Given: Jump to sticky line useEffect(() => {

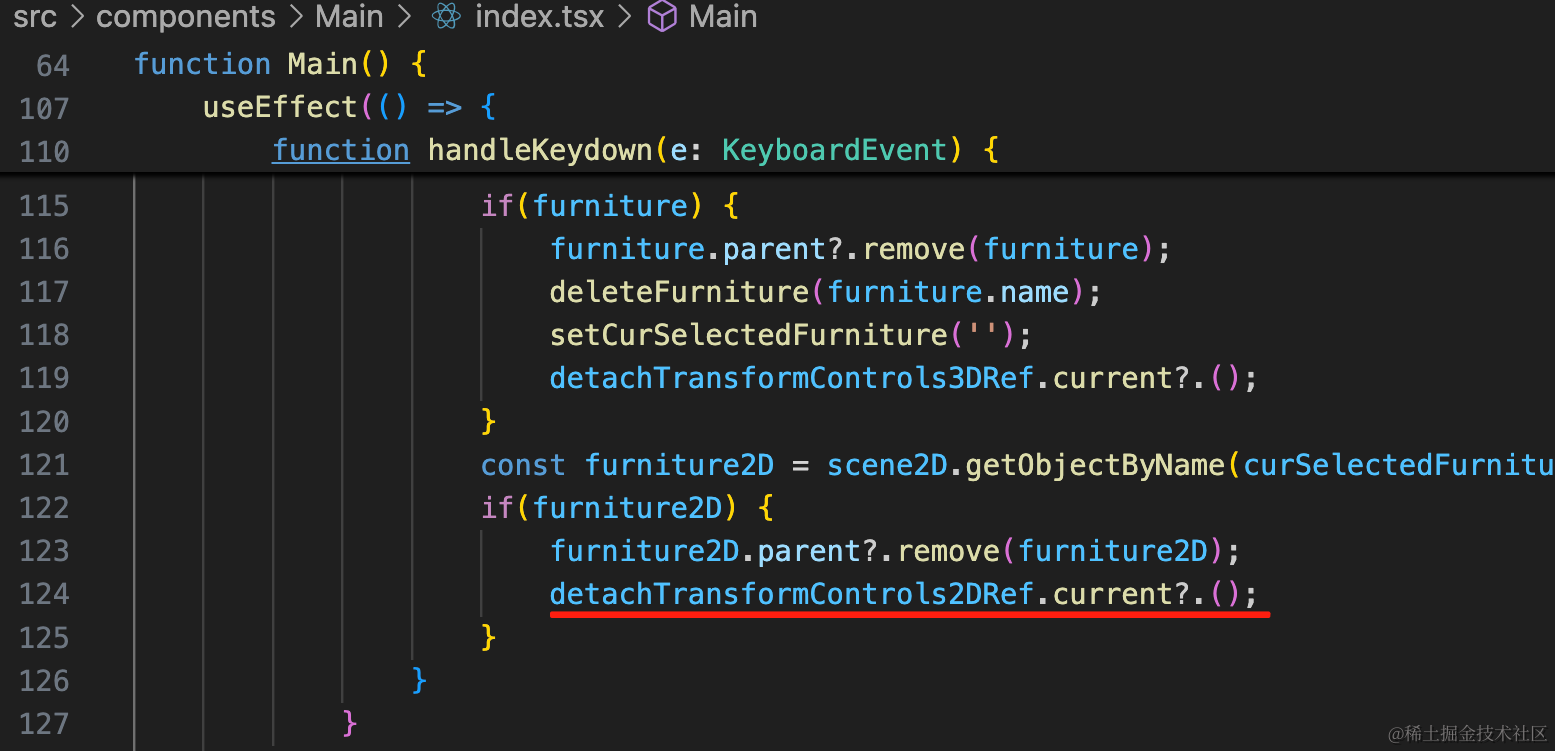Looking at the screenshot, I should 349,107.
